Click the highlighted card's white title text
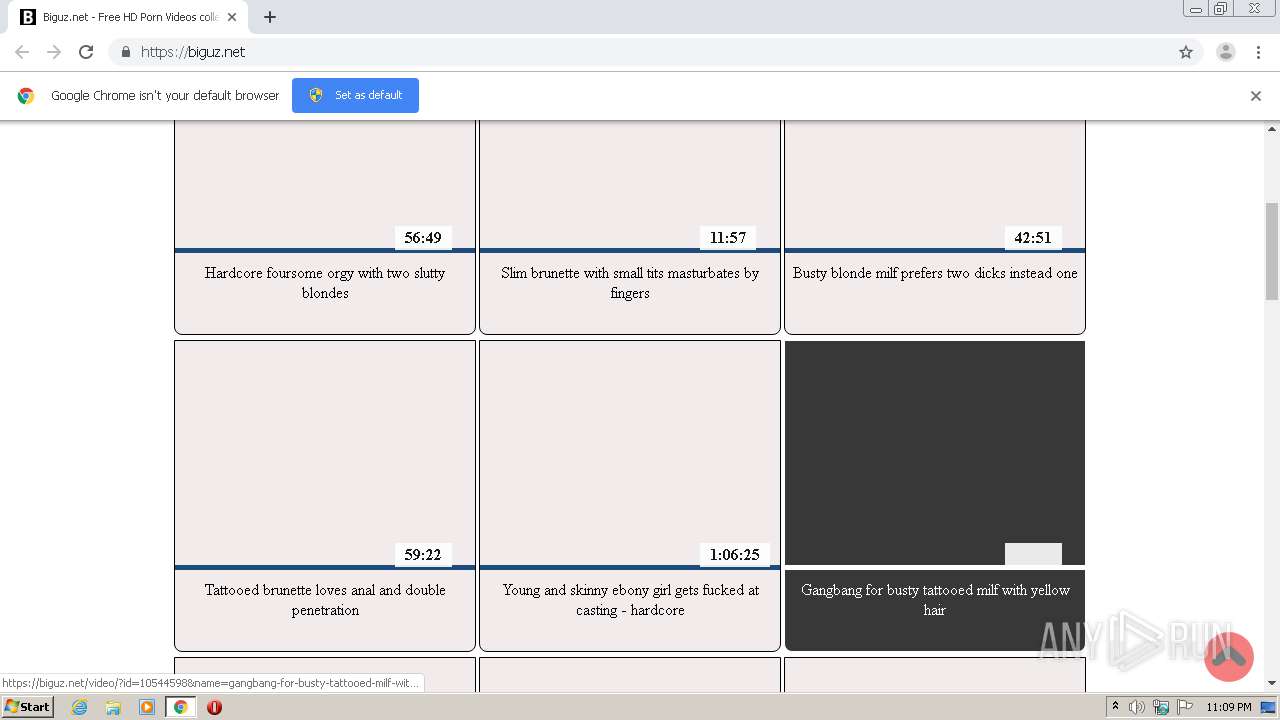1280x720 pixels. click(935, 600)
